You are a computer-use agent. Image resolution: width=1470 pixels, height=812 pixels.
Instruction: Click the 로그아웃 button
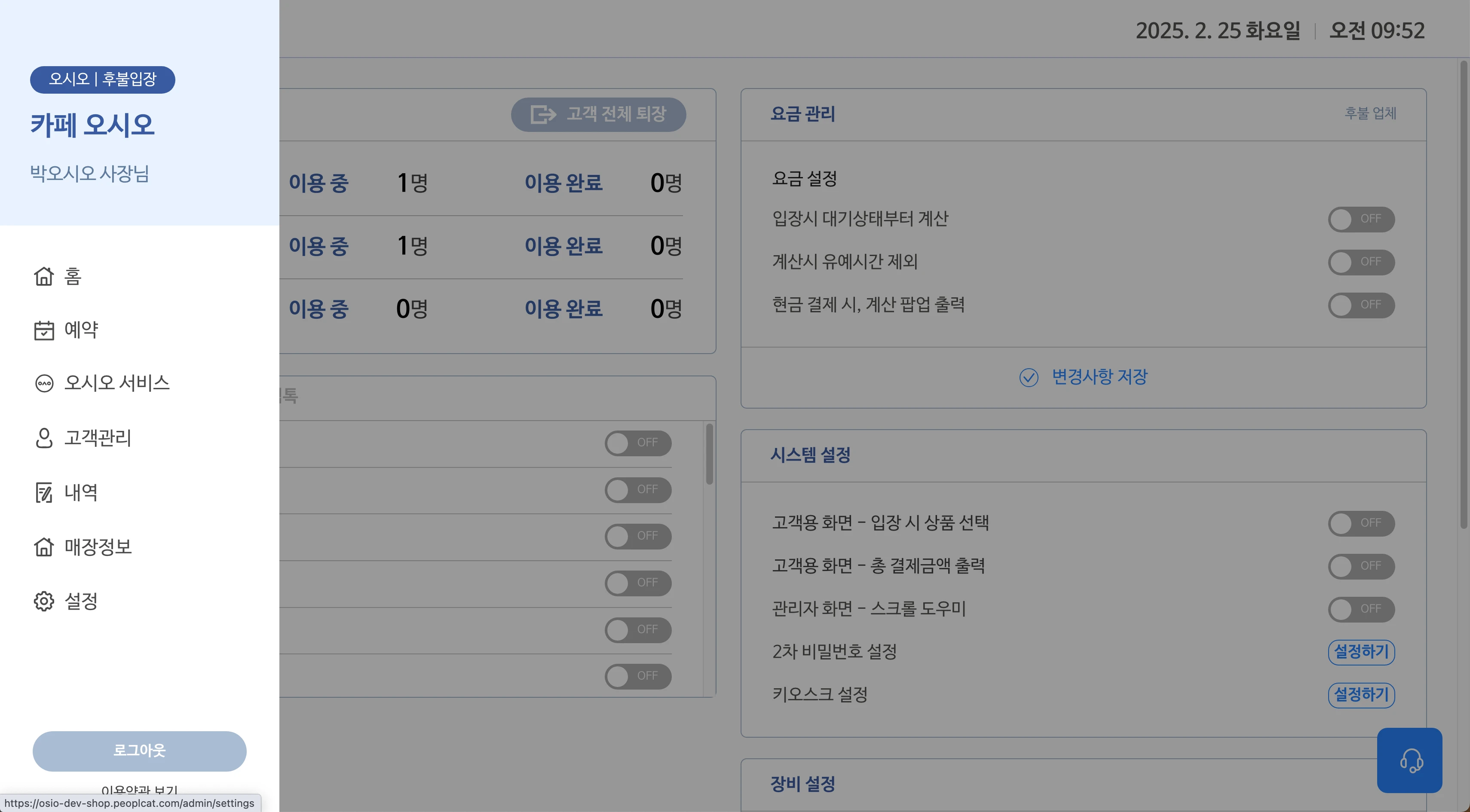pos(139,751)
